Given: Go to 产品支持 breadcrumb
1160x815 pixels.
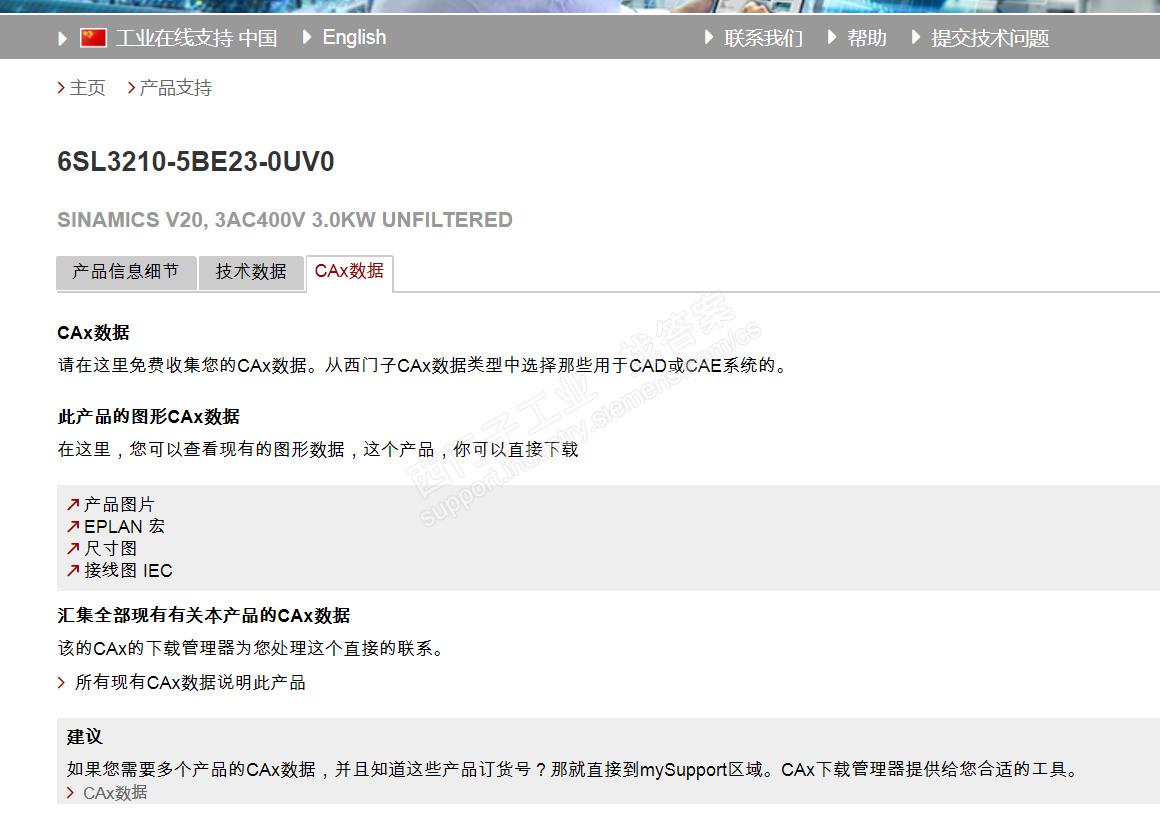Looking at the screenshot, I should (x=175, y=88).
